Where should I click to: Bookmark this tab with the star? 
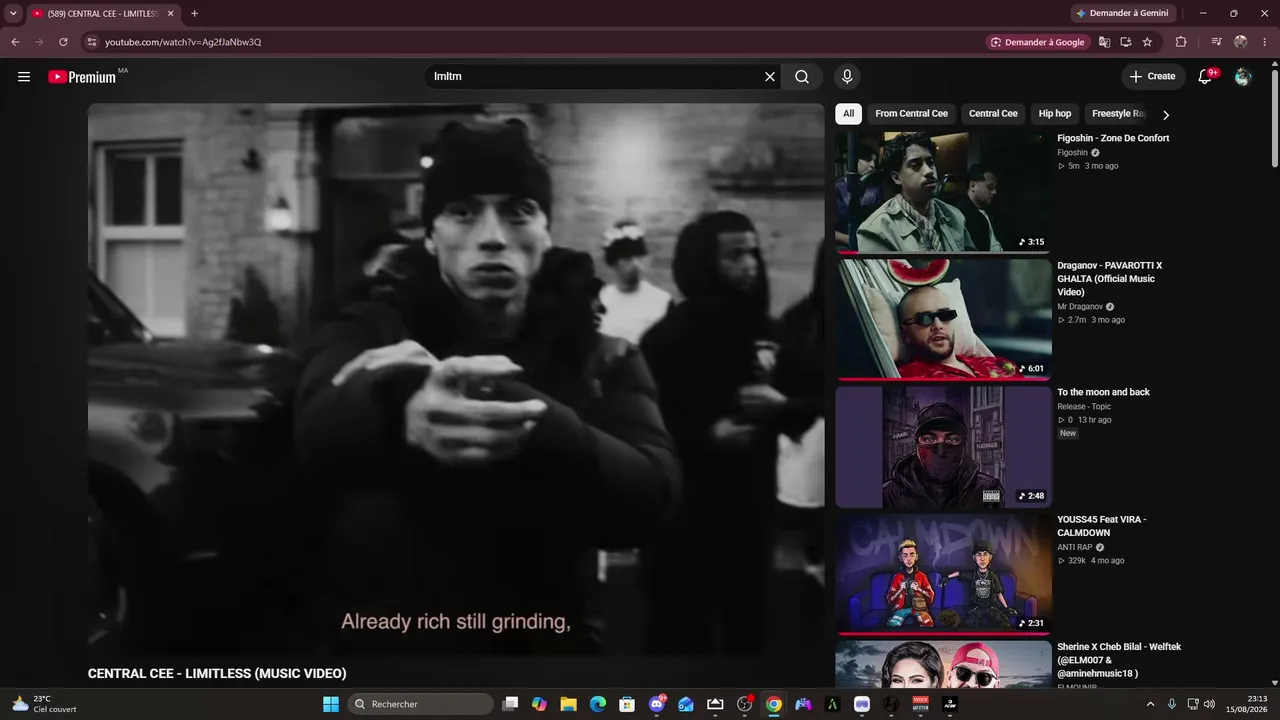coord(1147,42)
